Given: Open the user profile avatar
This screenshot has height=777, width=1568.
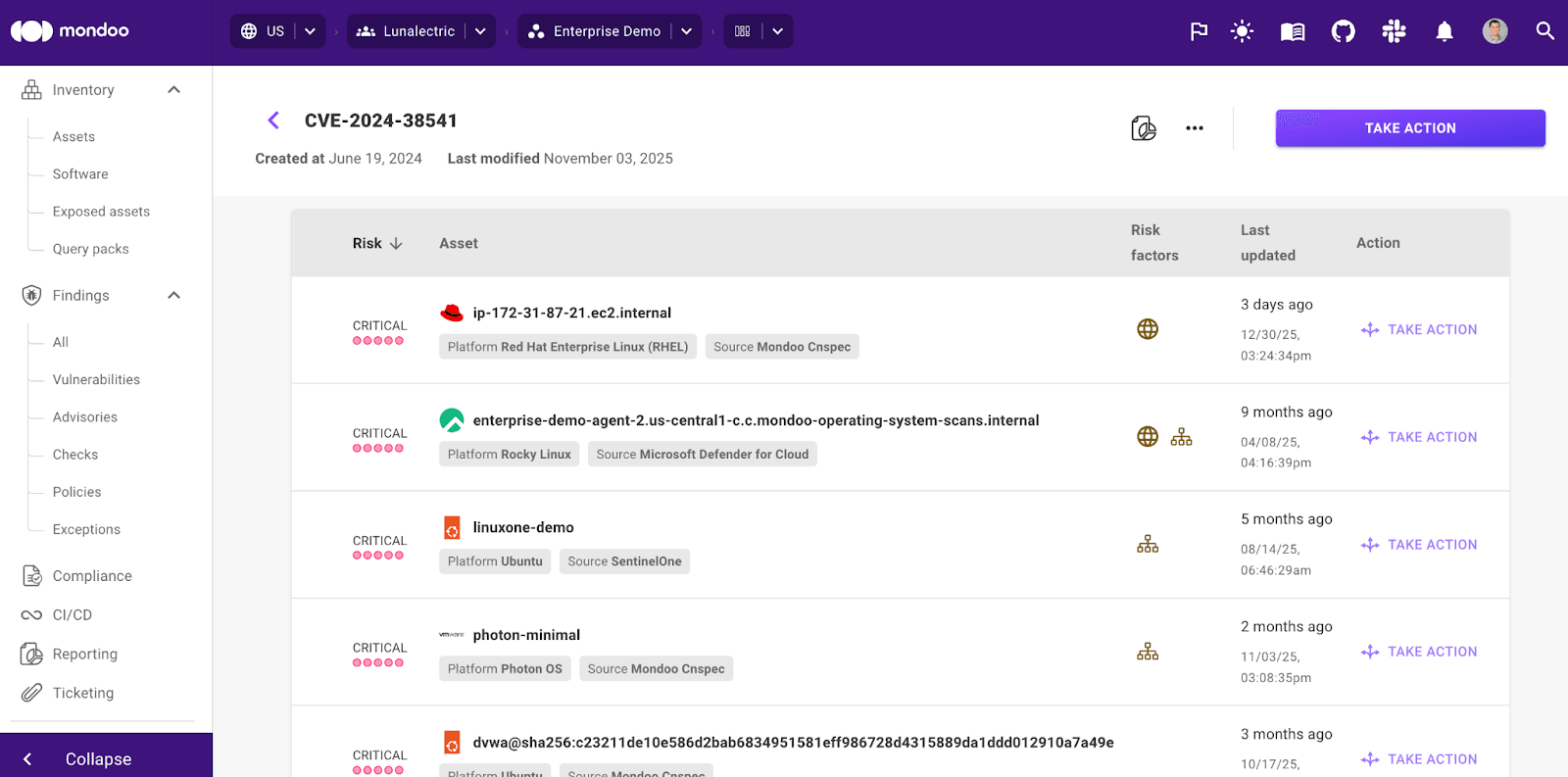Looking at the screenshot, I should (1494, 31).
